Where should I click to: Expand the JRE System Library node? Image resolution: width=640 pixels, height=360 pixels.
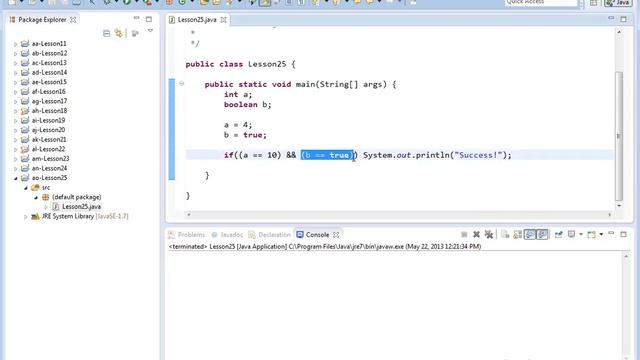(x=26, y=217)
